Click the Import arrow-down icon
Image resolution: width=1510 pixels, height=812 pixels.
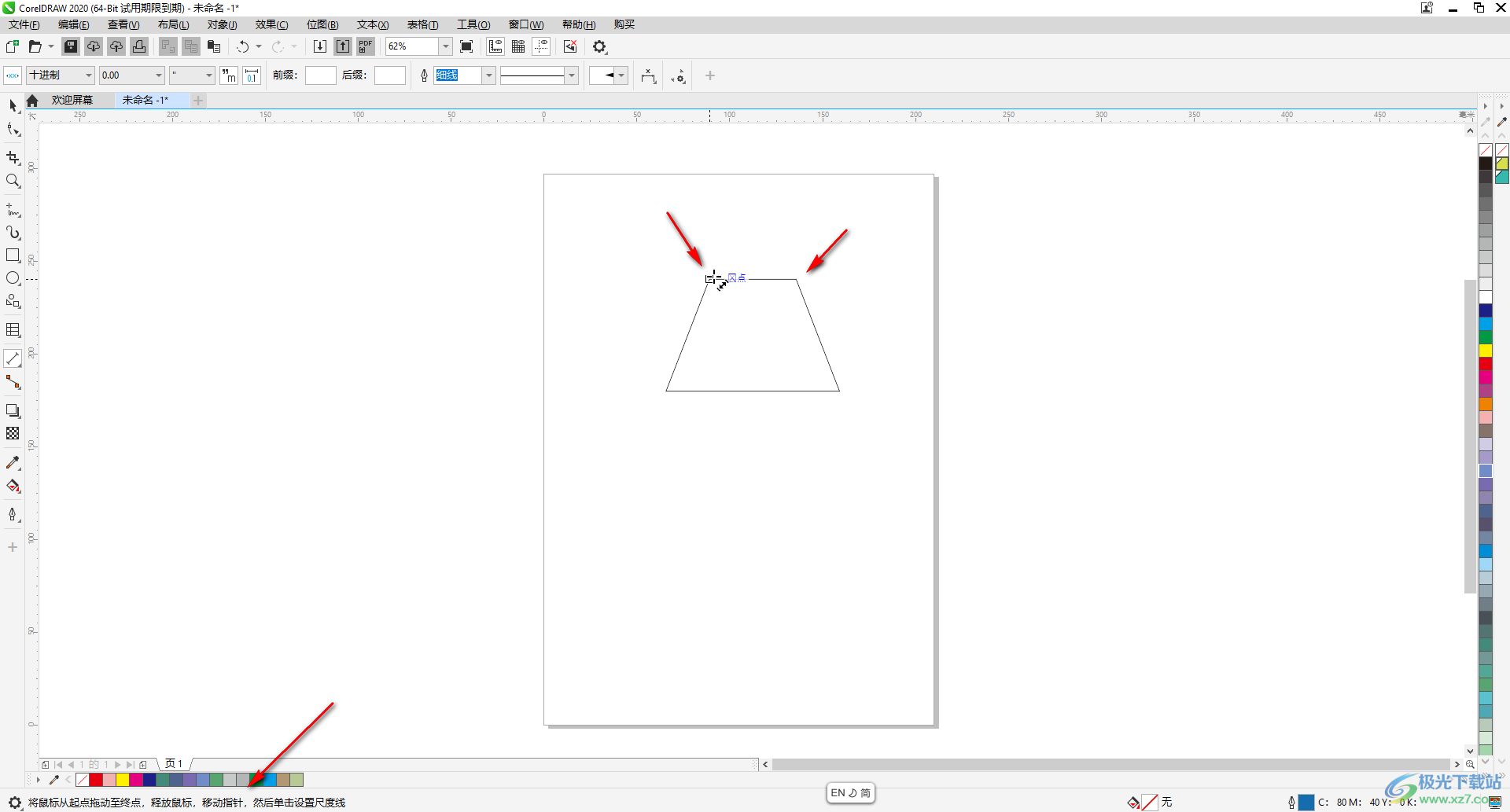320,46
